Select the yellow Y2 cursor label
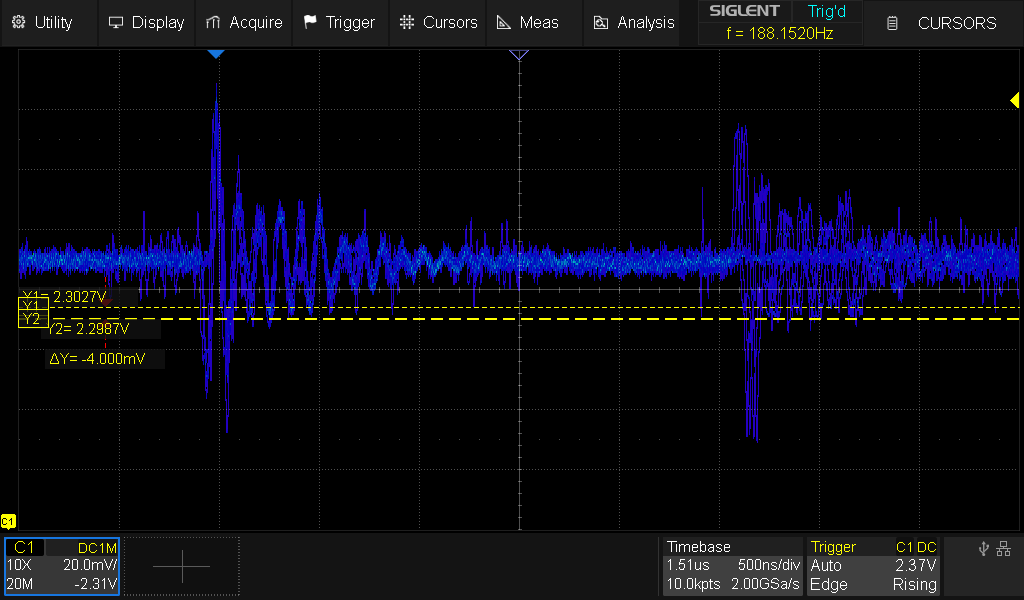Screen dimensions: 1024x600 tap(31, 319)
